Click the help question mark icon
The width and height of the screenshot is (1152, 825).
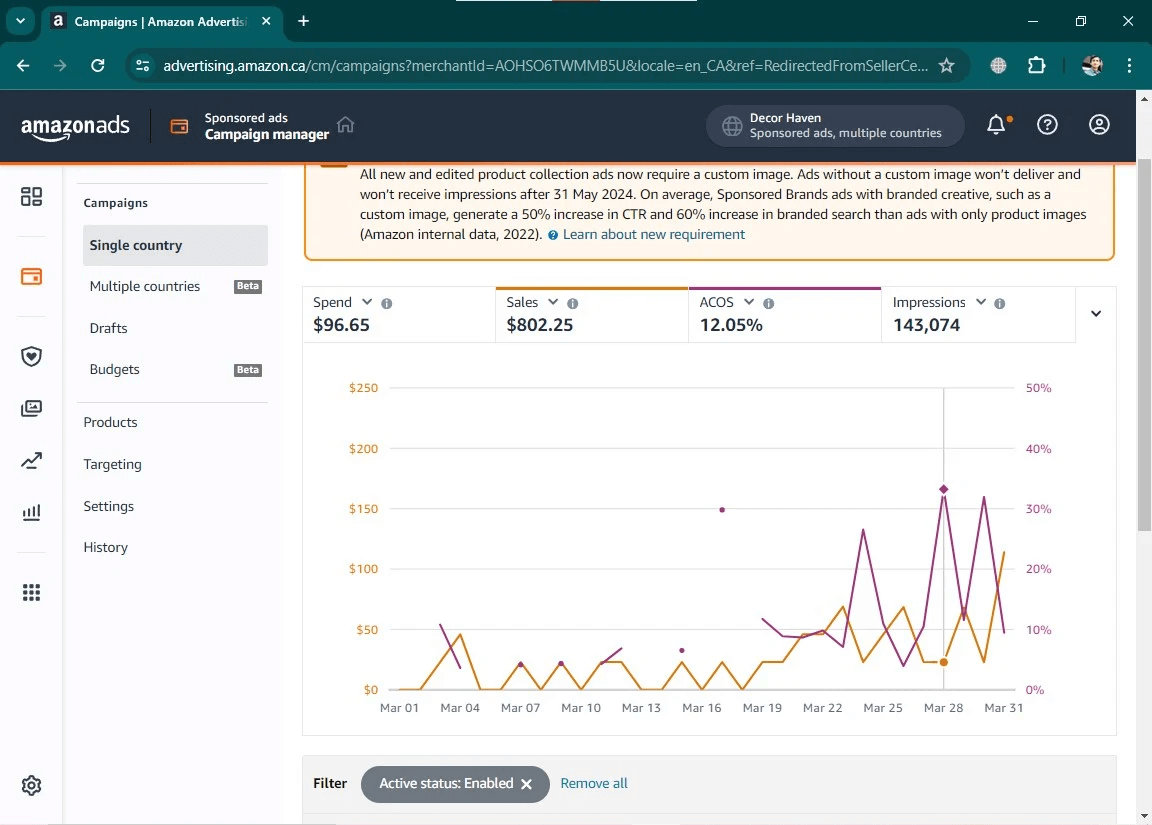click(x=1047, y=125)
